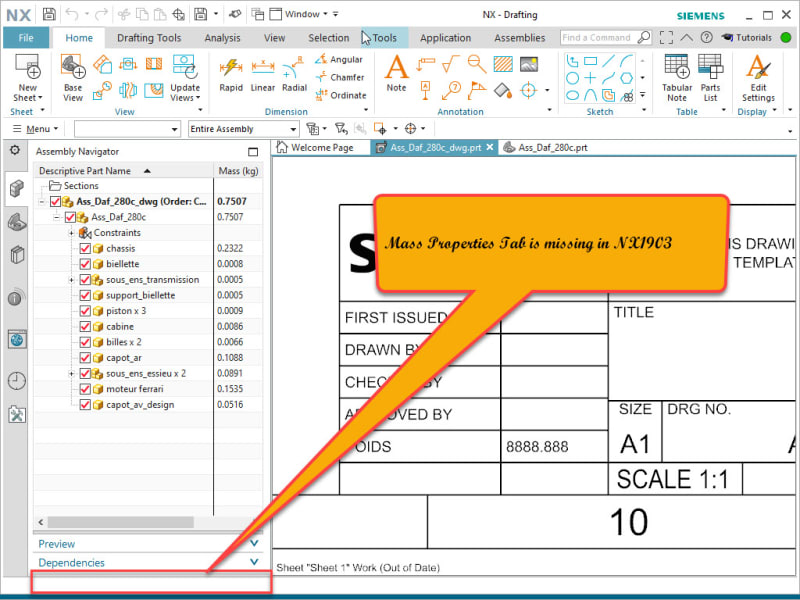Open the Tabular Note tool

click(677, 78)
